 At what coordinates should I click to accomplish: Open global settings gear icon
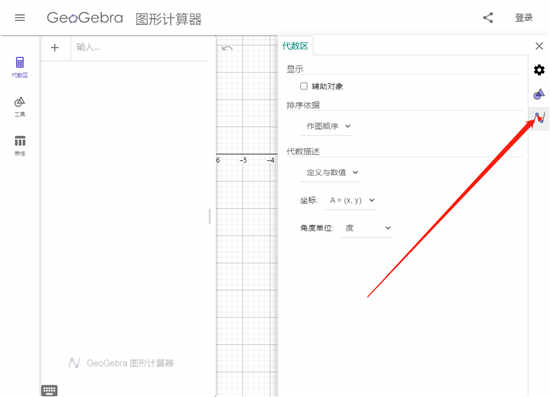pyautogui.click(x=539, y=70)
